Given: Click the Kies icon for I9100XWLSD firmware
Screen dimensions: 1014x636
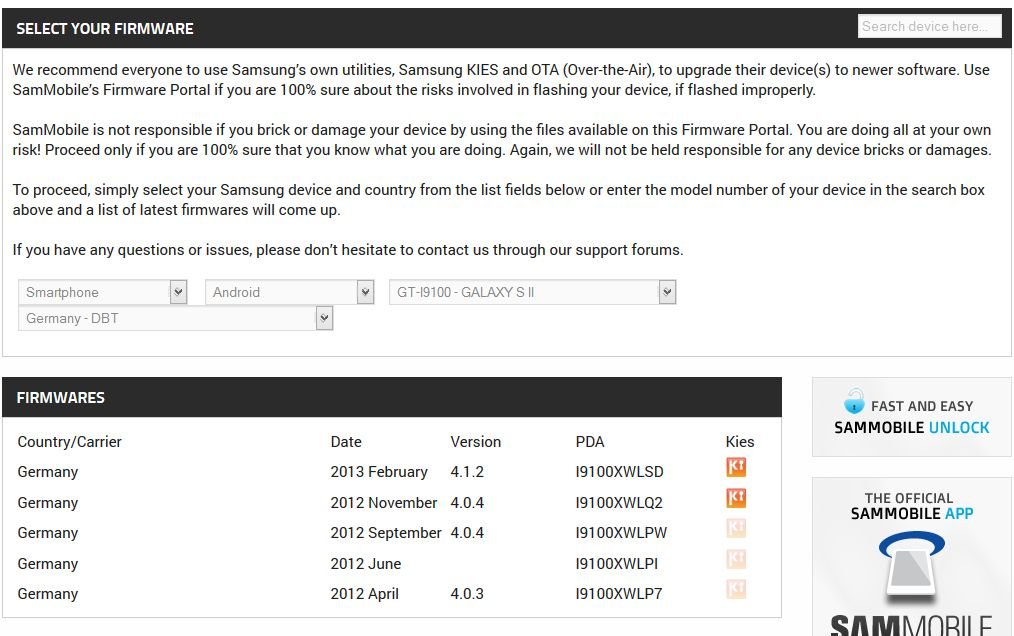Looking at the screenshot, I should click(736, 467).
